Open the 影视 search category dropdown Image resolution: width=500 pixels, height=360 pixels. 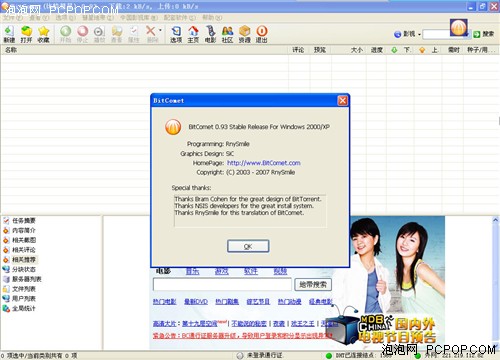coord(408,34)
